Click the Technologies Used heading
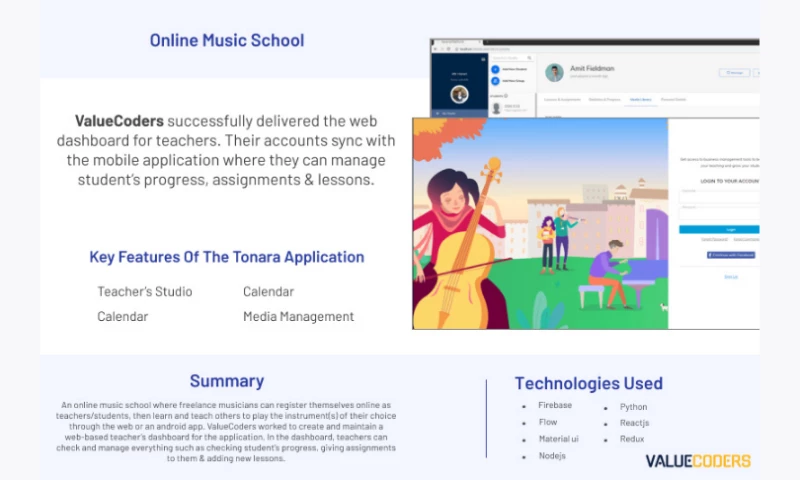 (x=589, y=383)
